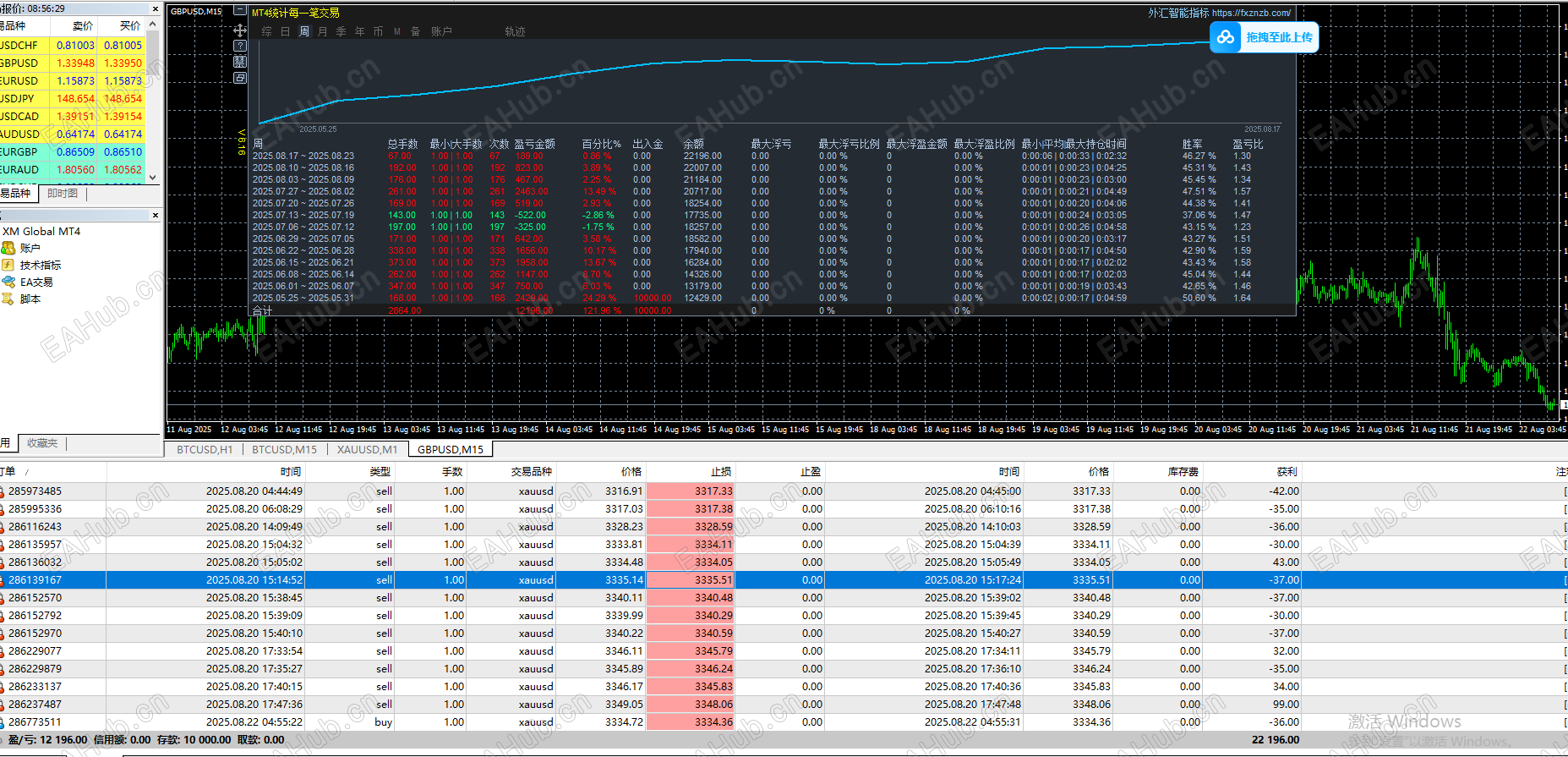Open the 币 symbol statistics tab
This screenshot has width=1568, height=757.
[378, 31]
